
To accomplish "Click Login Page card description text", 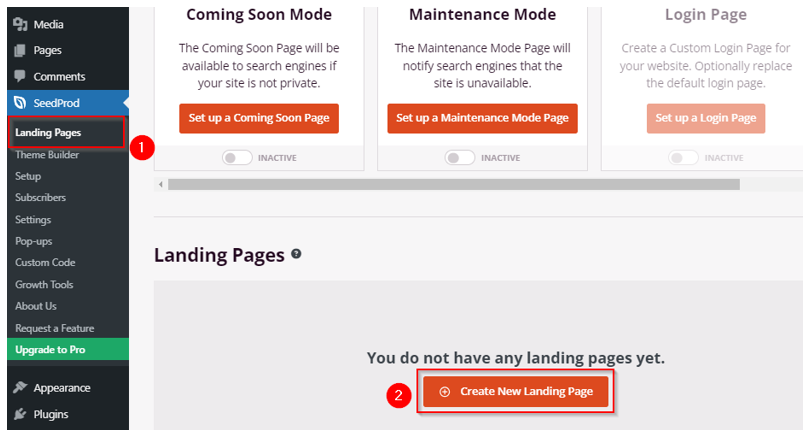I will (706, 66).
